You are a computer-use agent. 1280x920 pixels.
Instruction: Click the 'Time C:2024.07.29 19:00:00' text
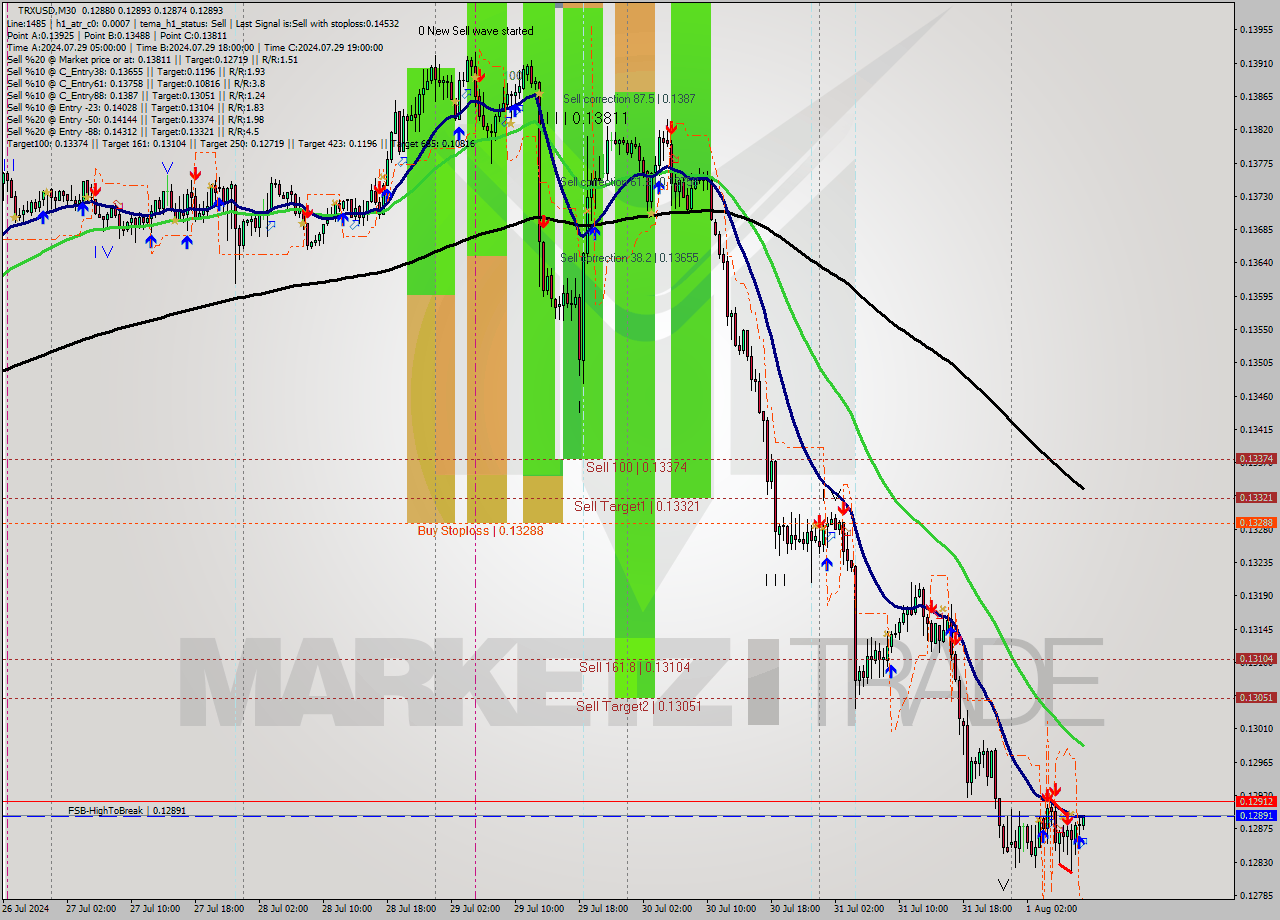[x=323, y=47]
